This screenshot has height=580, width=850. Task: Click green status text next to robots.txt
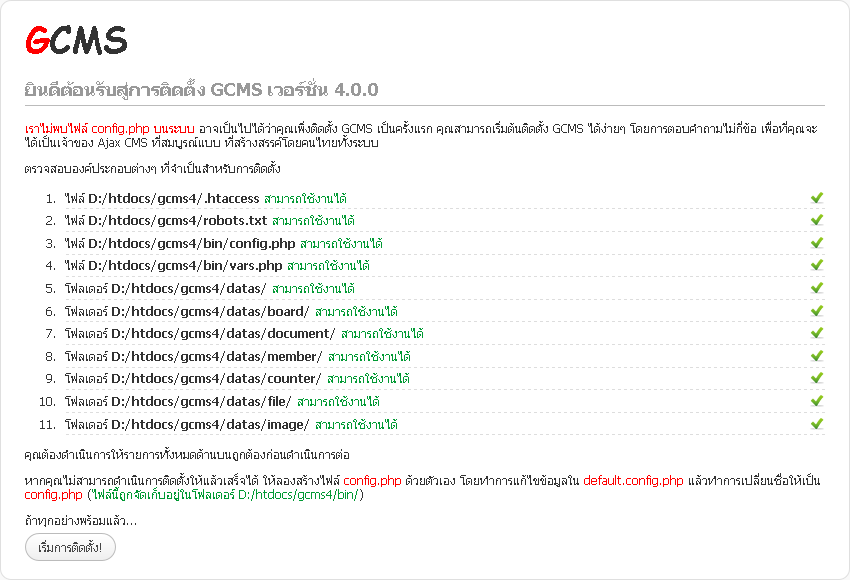[313, 221]
